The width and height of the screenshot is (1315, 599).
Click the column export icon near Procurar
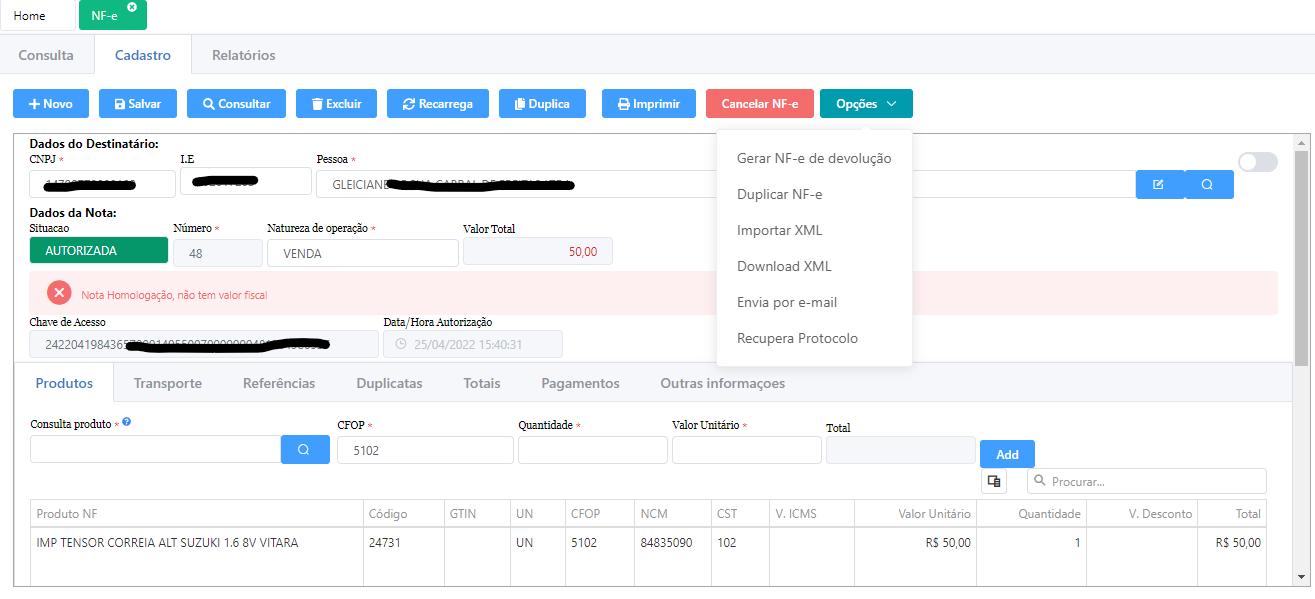click(994, 481)
